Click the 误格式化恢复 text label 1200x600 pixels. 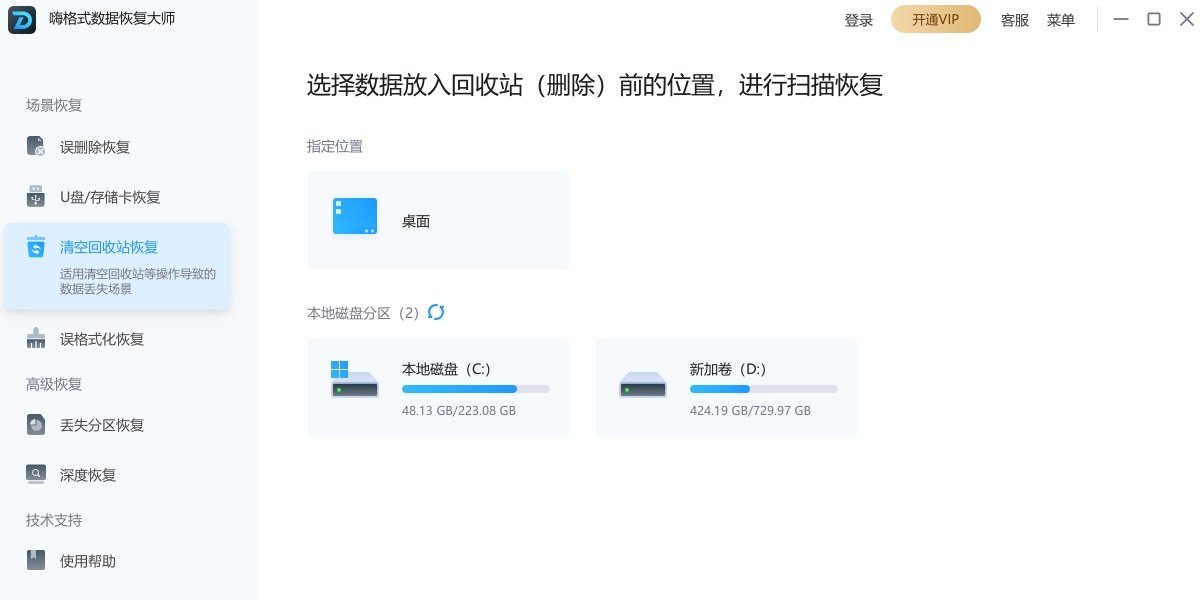[x=102, y=339]
